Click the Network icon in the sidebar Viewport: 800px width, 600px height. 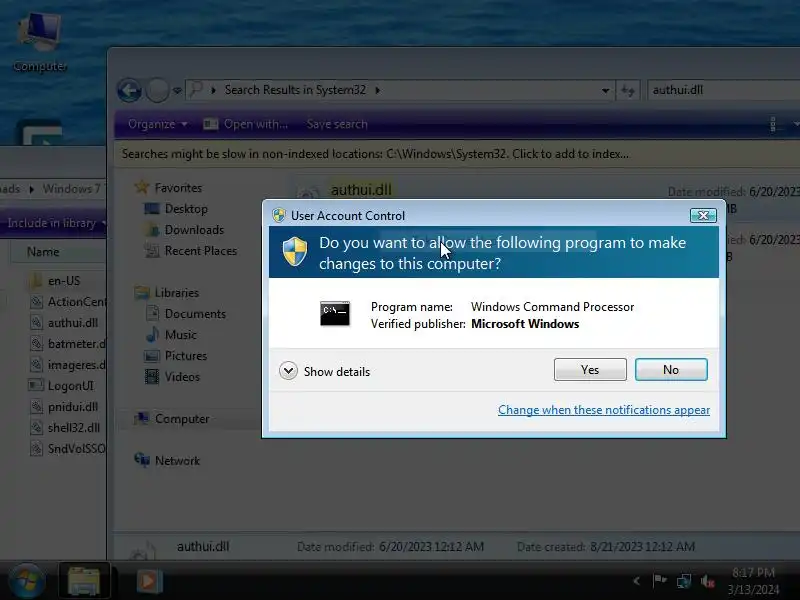(142, 460)
